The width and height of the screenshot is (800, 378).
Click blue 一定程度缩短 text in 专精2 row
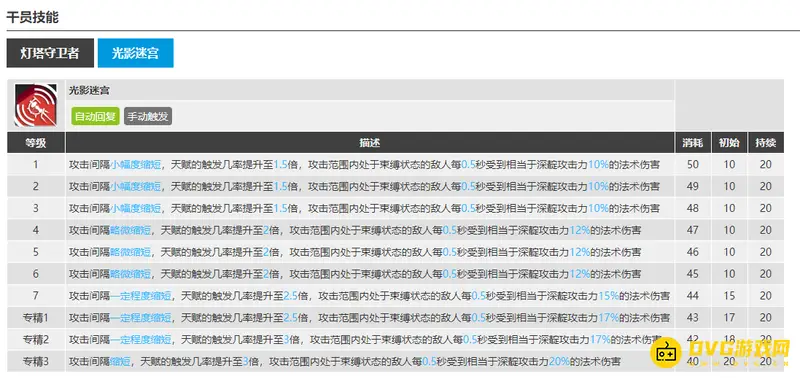[x=141, y=340]
